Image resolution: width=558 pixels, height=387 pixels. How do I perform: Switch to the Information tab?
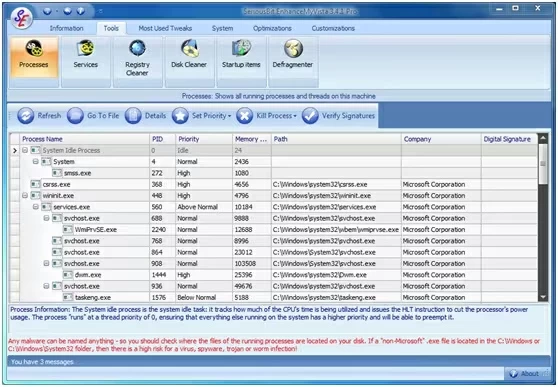67,28
